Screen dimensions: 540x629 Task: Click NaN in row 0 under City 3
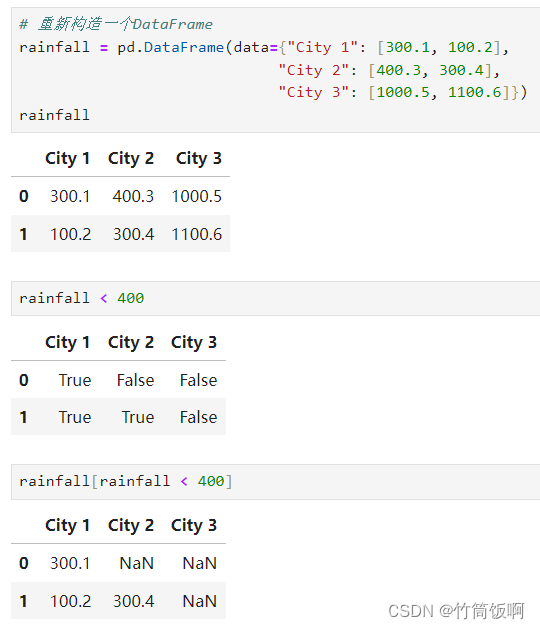coord(200,563)
